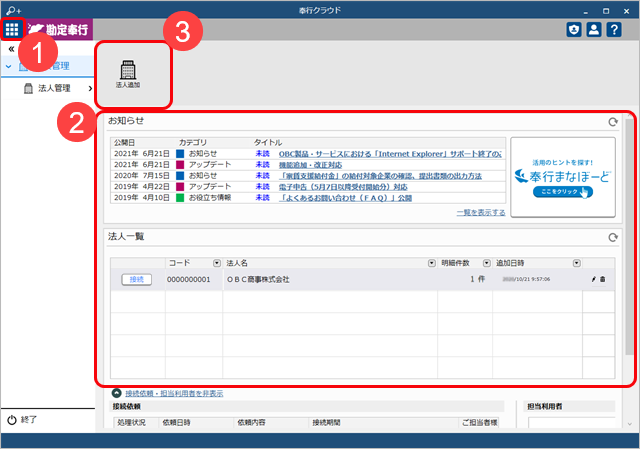Click the 接続期間 column header
The height and width of the screenshot is (449, 640).
tap(326, 422)
